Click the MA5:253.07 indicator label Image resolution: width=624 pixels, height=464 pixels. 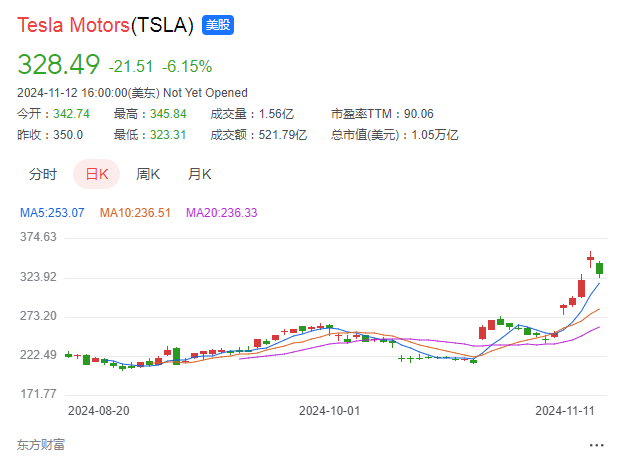coord(52,213)
